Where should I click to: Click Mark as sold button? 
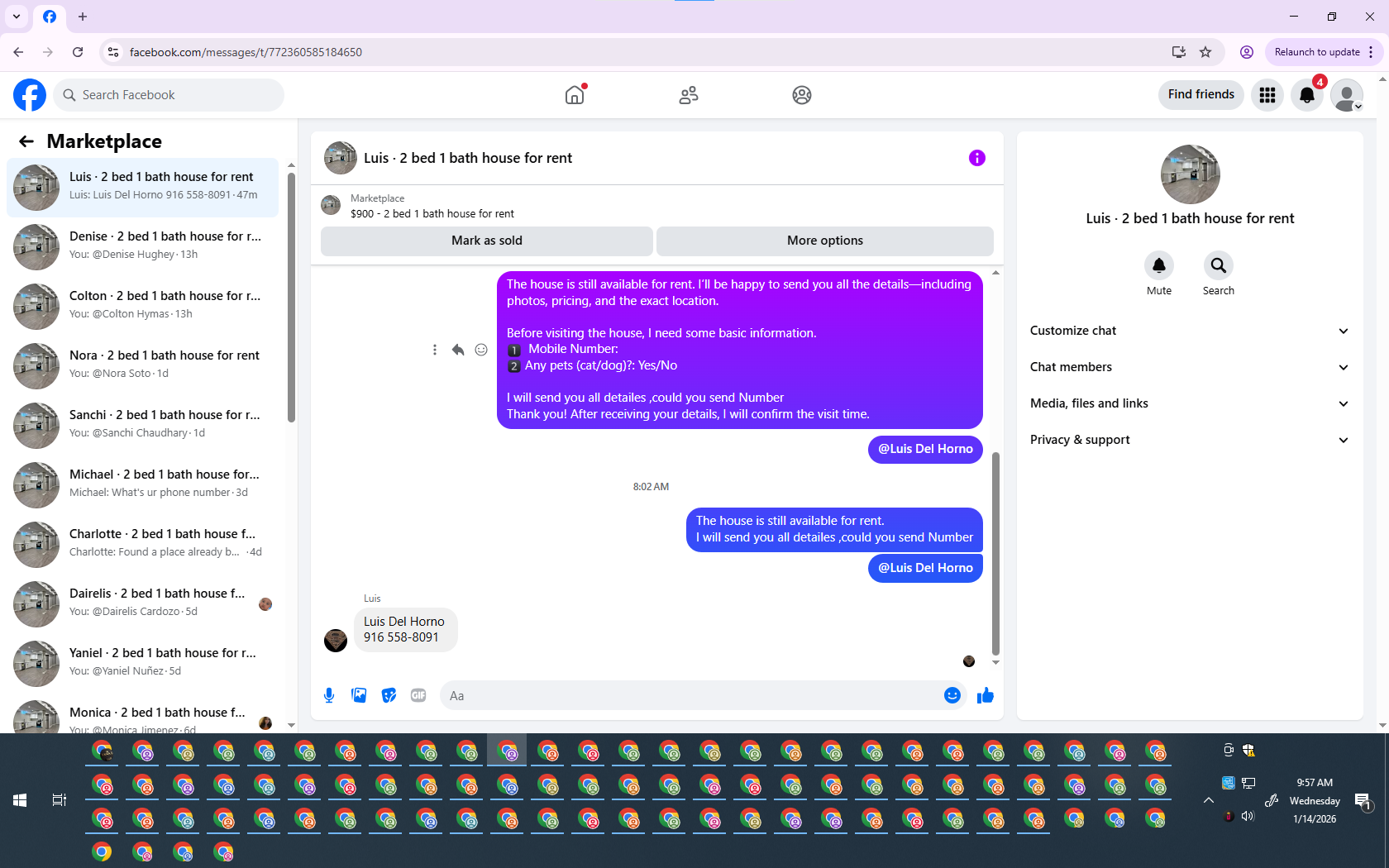(x=487, y=241)
